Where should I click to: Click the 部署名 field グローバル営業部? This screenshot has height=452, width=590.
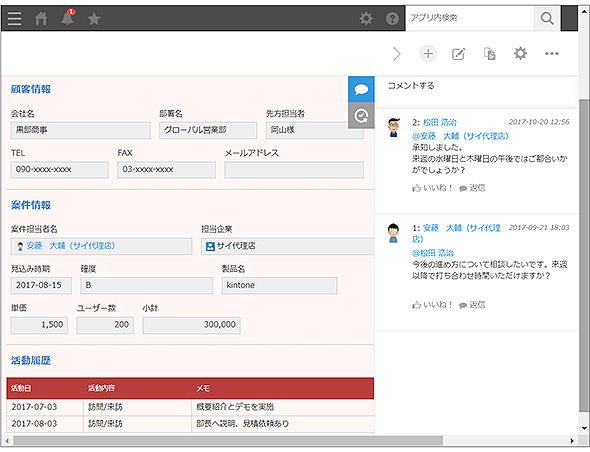[208, 130]
